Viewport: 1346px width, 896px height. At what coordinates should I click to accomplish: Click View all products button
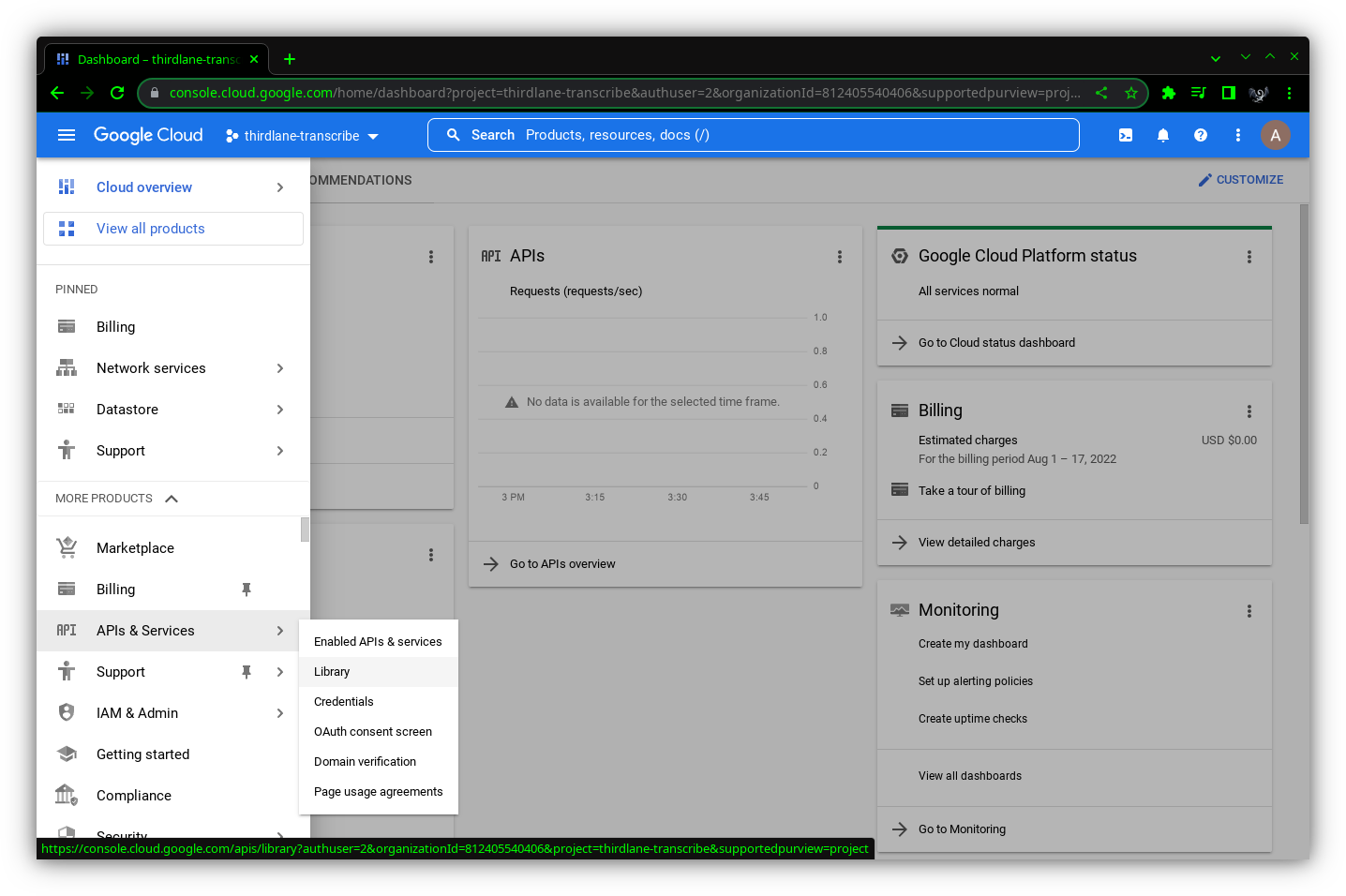pos(173,229)
